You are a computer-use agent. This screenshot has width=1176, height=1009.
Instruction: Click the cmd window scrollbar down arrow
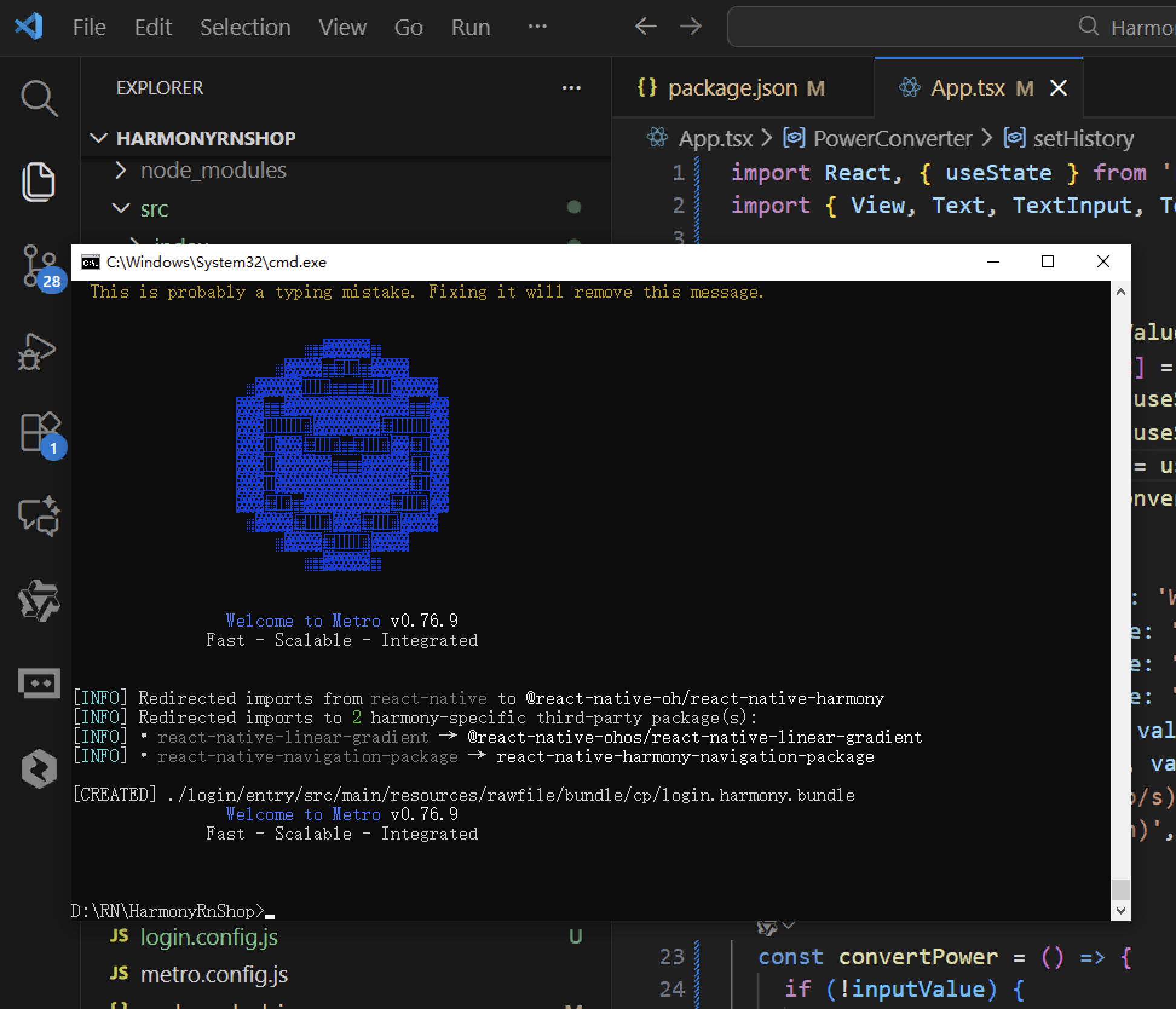(x=1120, y=911)
